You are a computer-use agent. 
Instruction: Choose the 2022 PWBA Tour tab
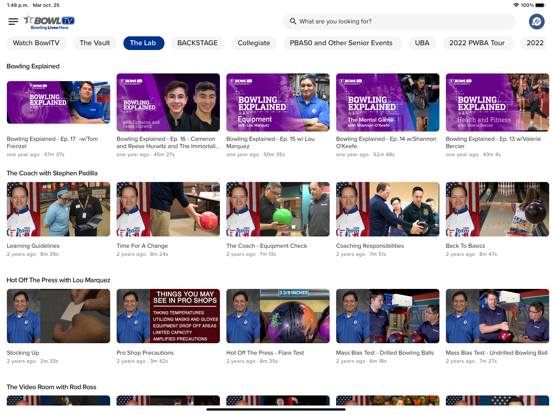click(477, 43)
